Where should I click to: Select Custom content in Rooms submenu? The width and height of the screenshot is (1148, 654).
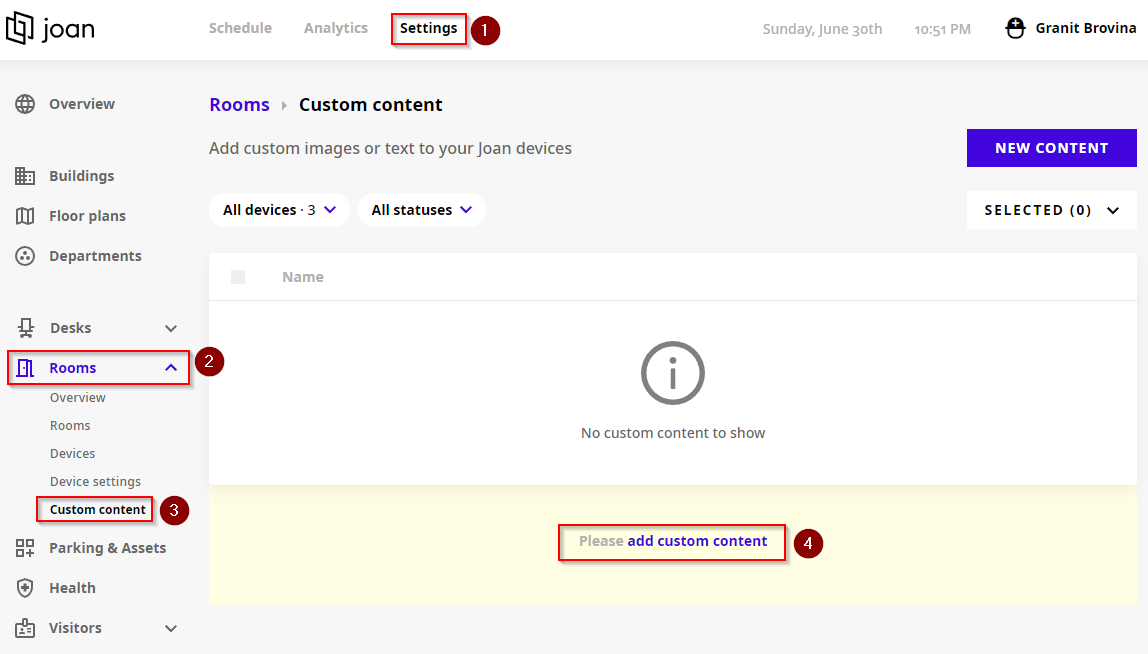(x=97, y=510)
